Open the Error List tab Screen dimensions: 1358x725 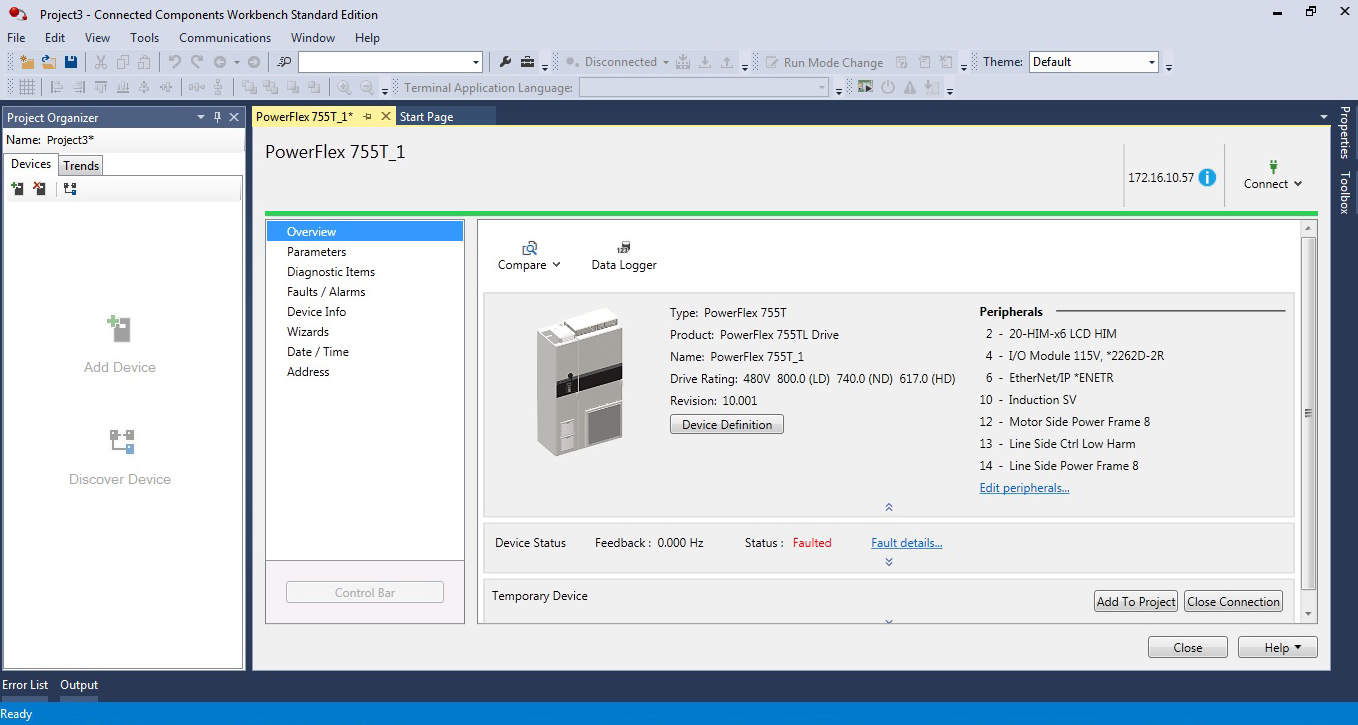point(25,685)
